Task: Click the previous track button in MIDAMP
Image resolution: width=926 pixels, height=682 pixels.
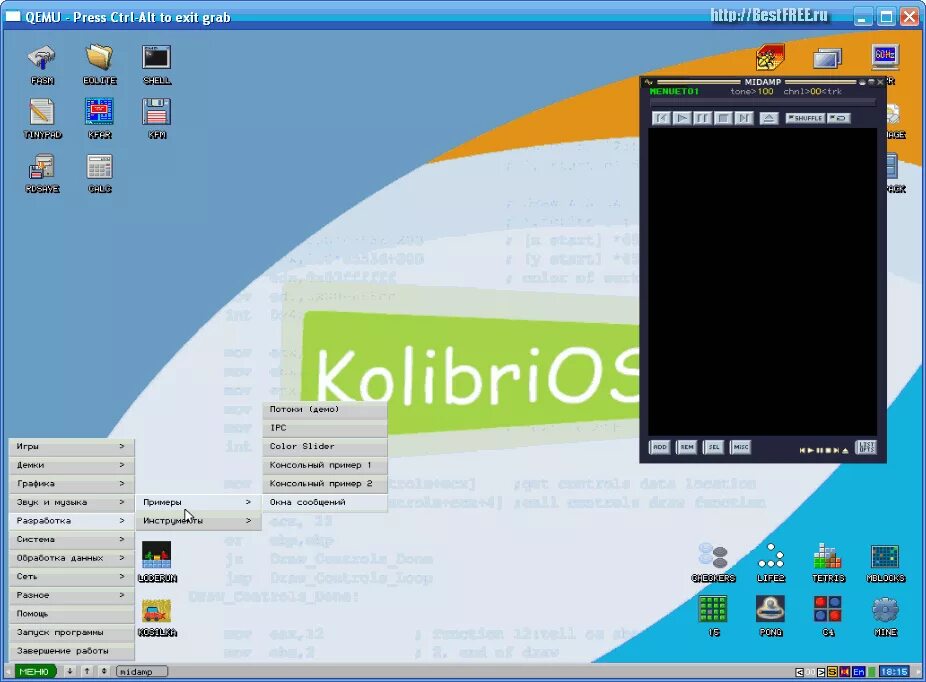Action: coord(661,118)
